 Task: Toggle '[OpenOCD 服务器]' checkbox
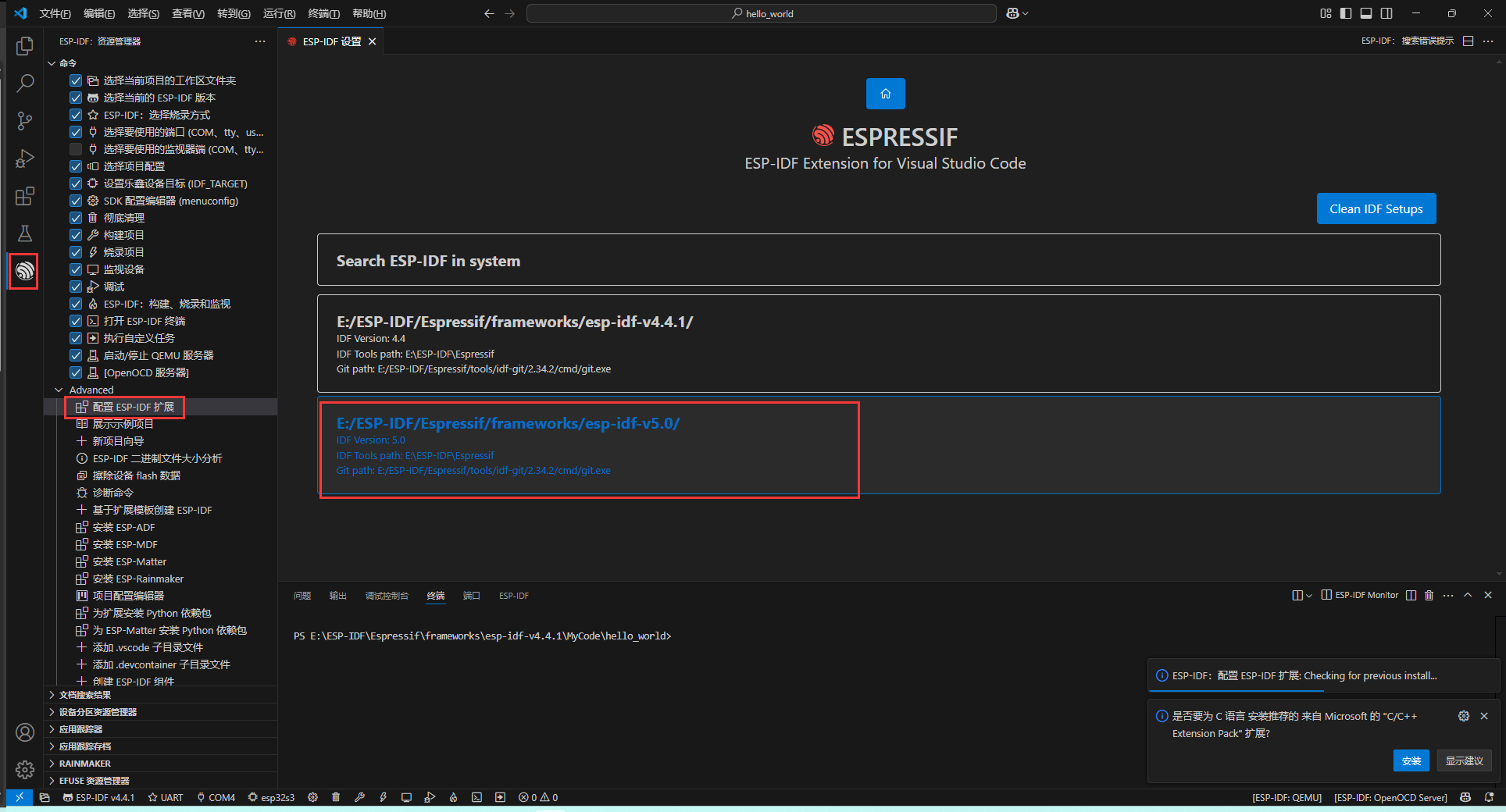76,372
